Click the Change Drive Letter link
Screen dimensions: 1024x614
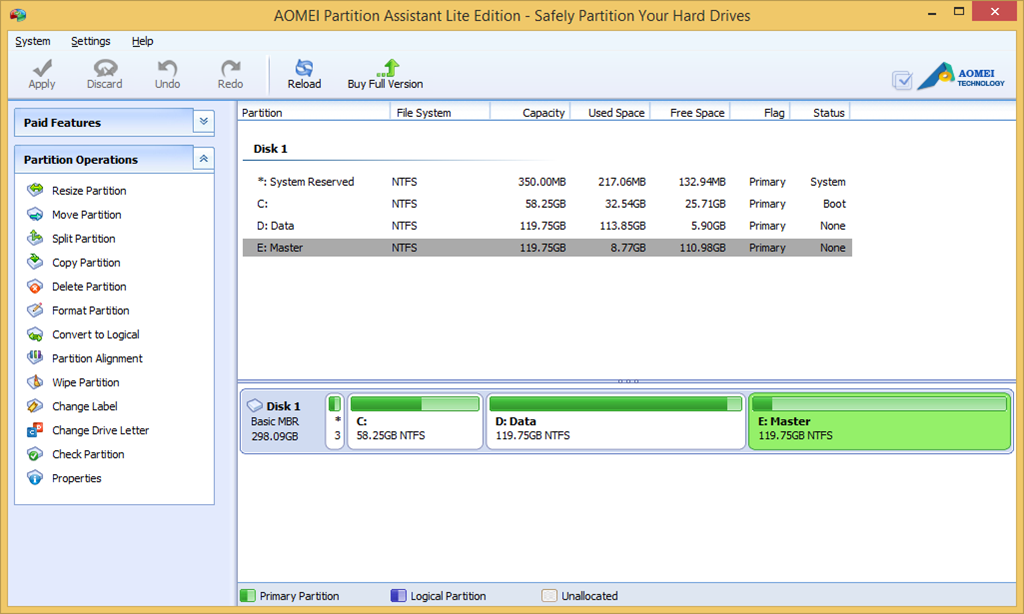101,430
